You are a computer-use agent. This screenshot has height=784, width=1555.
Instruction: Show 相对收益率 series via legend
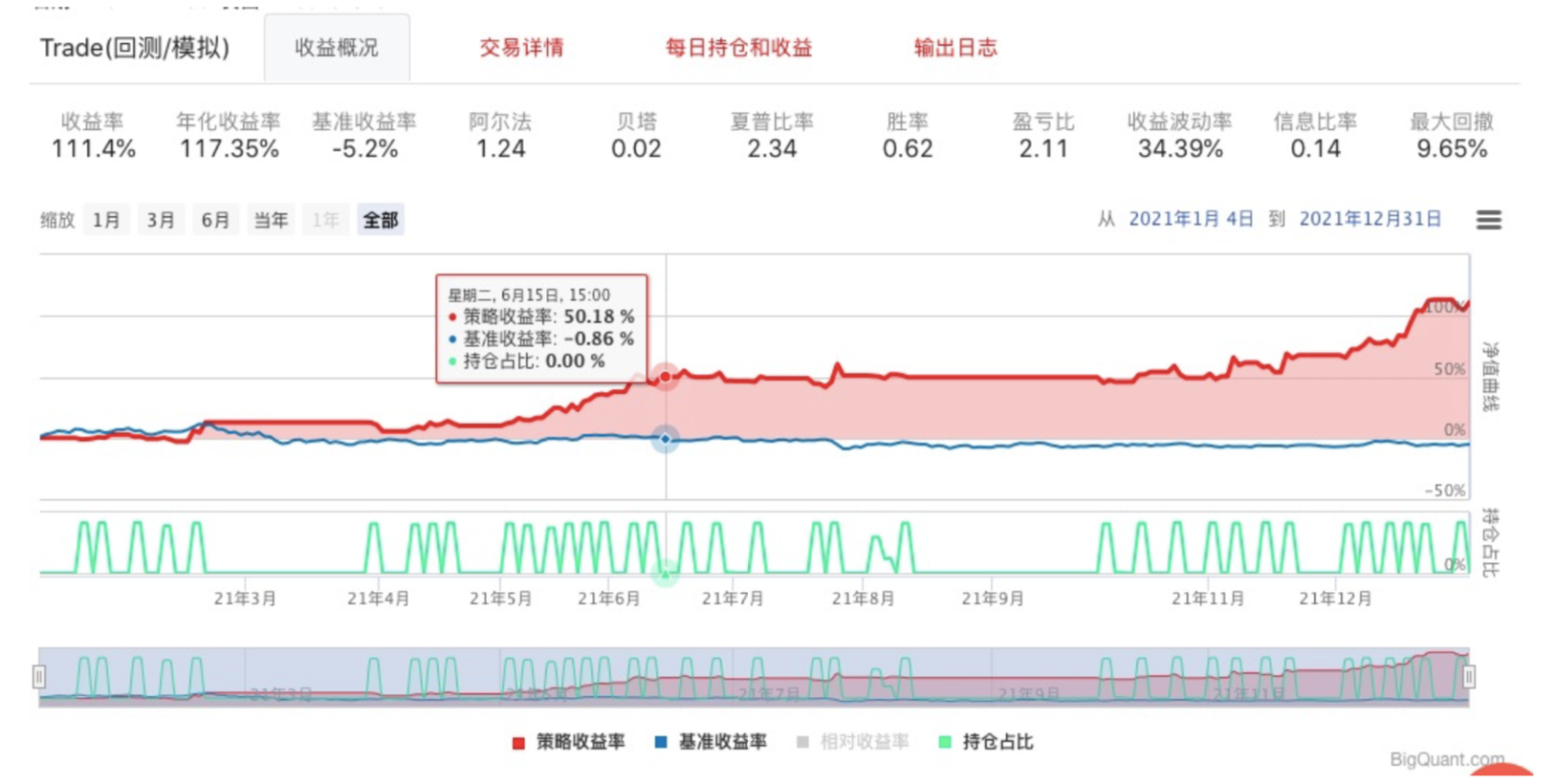[x=853, y=742]
